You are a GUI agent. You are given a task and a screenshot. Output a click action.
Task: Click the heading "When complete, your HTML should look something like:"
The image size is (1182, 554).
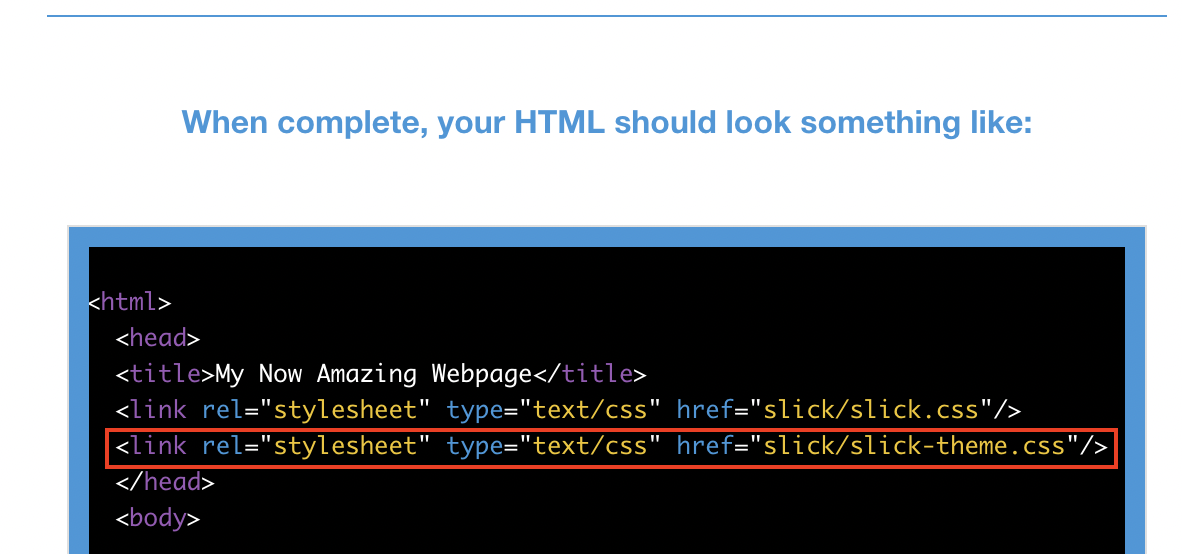(x=606, y=123)
